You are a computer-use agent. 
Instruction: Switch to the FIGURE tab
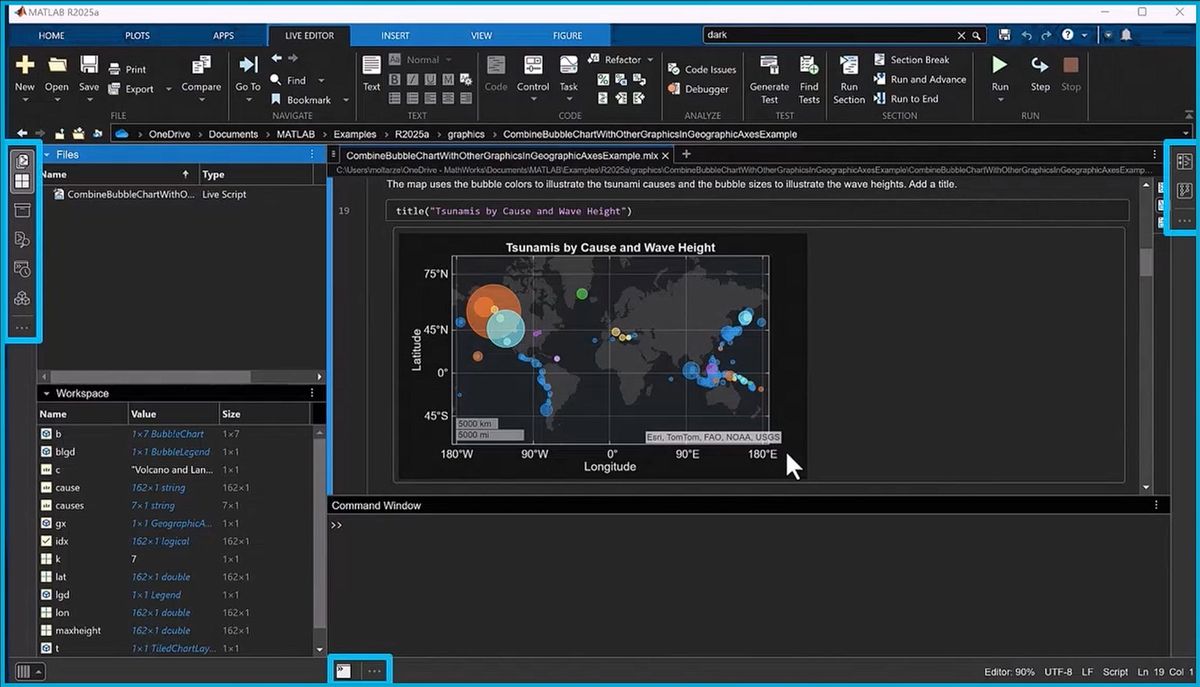[567, 35]
